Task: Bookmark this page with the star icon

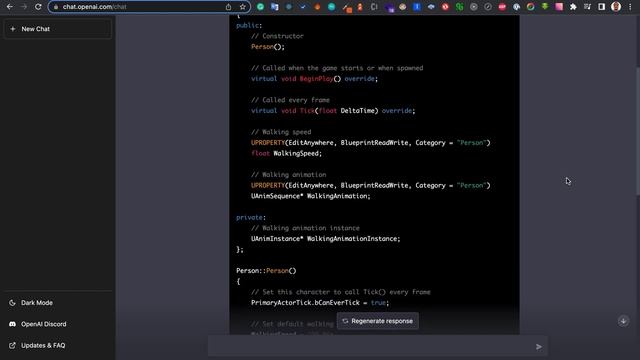Action: pyautogui.click(x=242, y=7)
